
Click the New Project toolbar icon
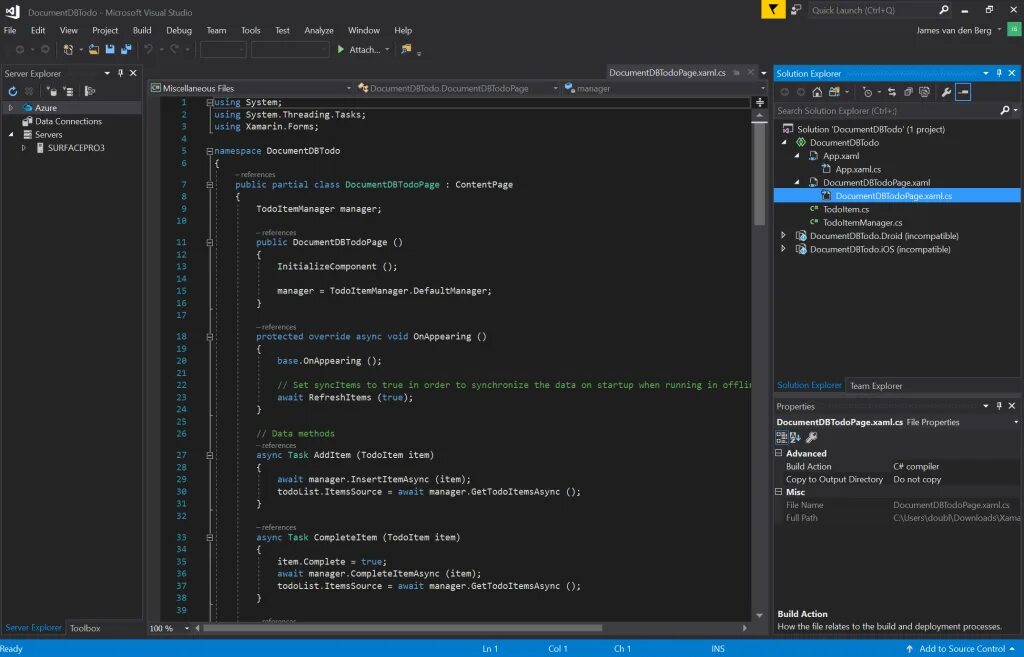[x=68, y=49]
